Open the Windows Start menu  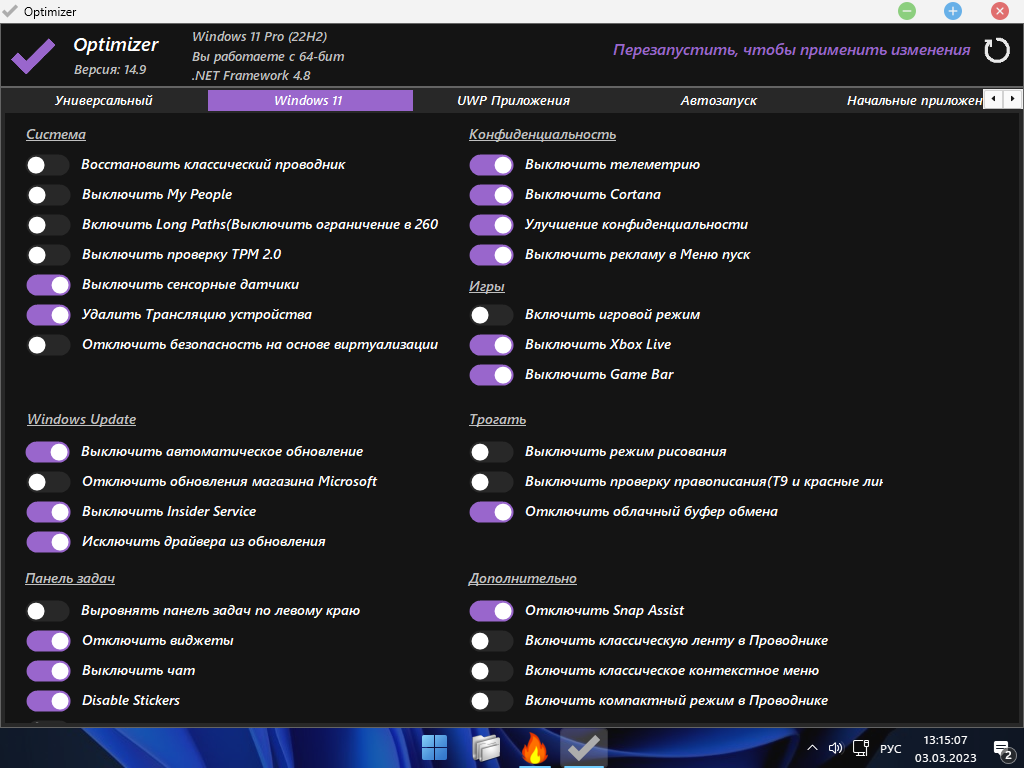pos(434,748)
